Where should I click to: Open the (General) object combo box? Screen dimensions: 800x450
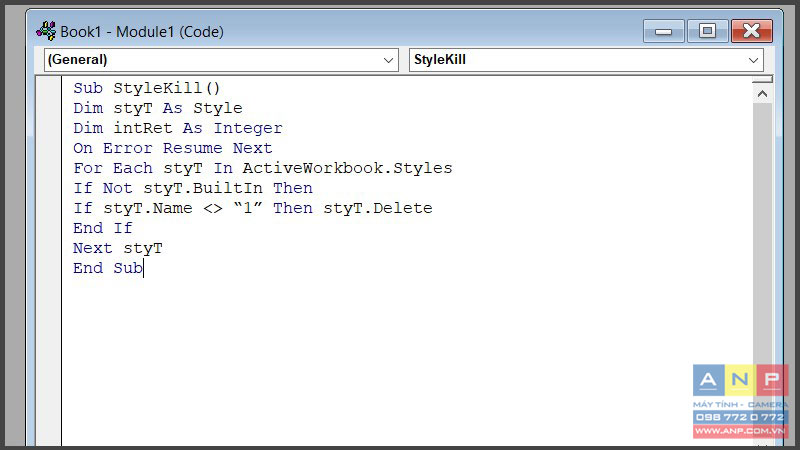point(221,60)
